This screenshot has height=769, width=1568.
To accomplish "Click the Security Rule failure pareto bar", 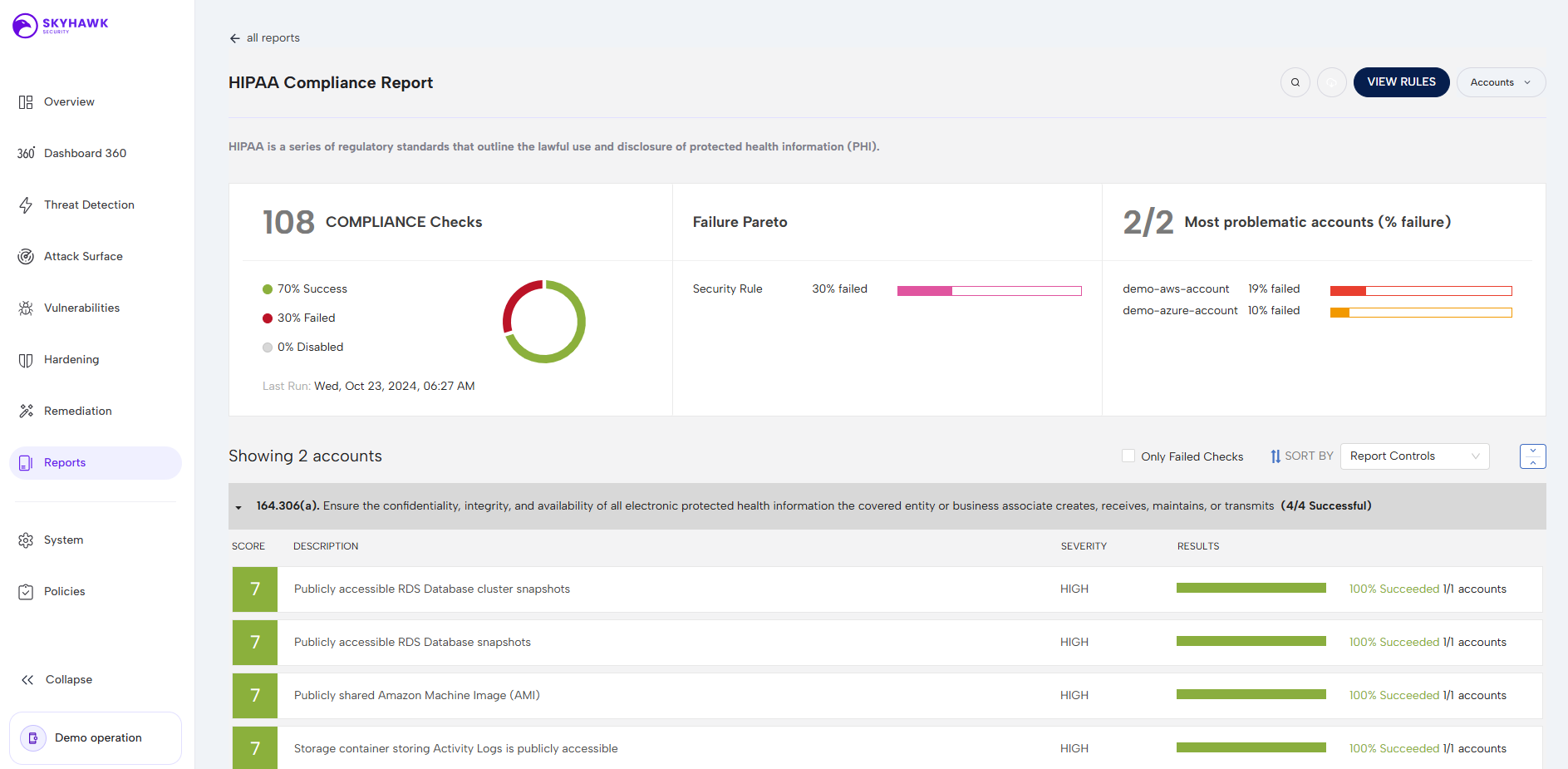I will [x=989, y=291].
